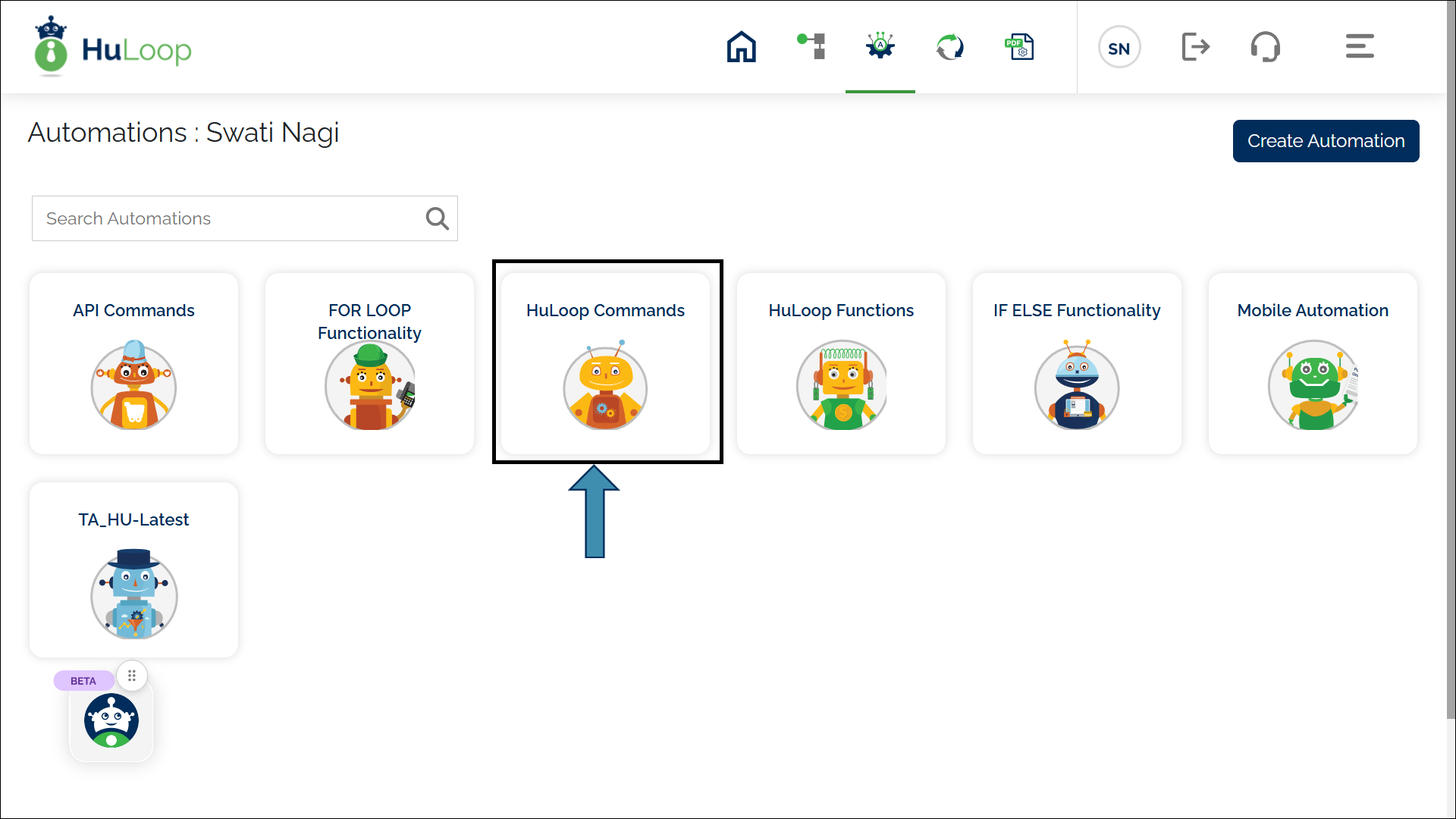This screenshot has width=1456, height=819.
Task: Open the BETA assistant robot bubble
Action: [x=111, y=720]
